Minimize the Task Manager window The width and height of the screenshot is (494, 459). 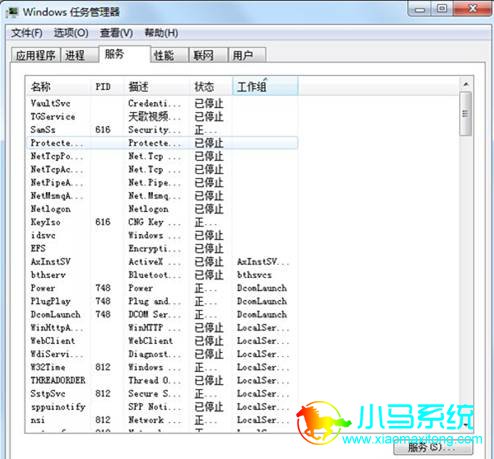pos(419,9)
